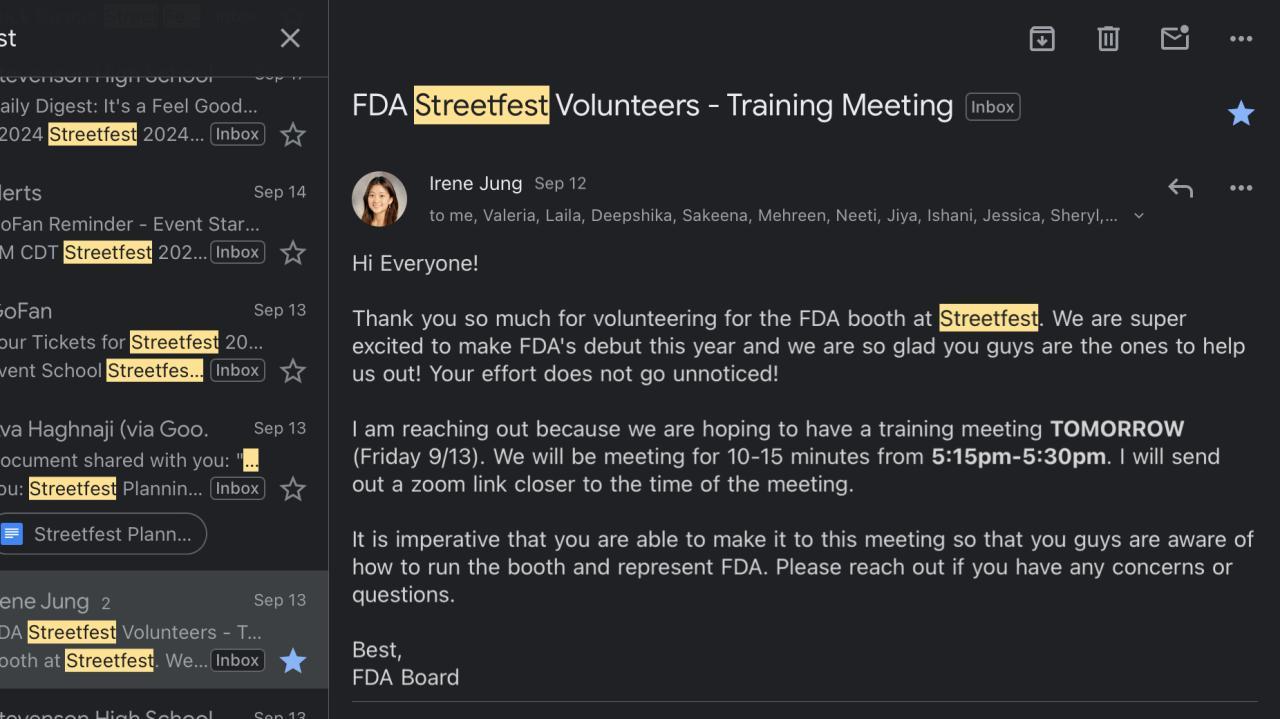This screenshot has height=719, width=1280.
Task: Click the Inbox label beside the subject
Action: coord(992,107)
